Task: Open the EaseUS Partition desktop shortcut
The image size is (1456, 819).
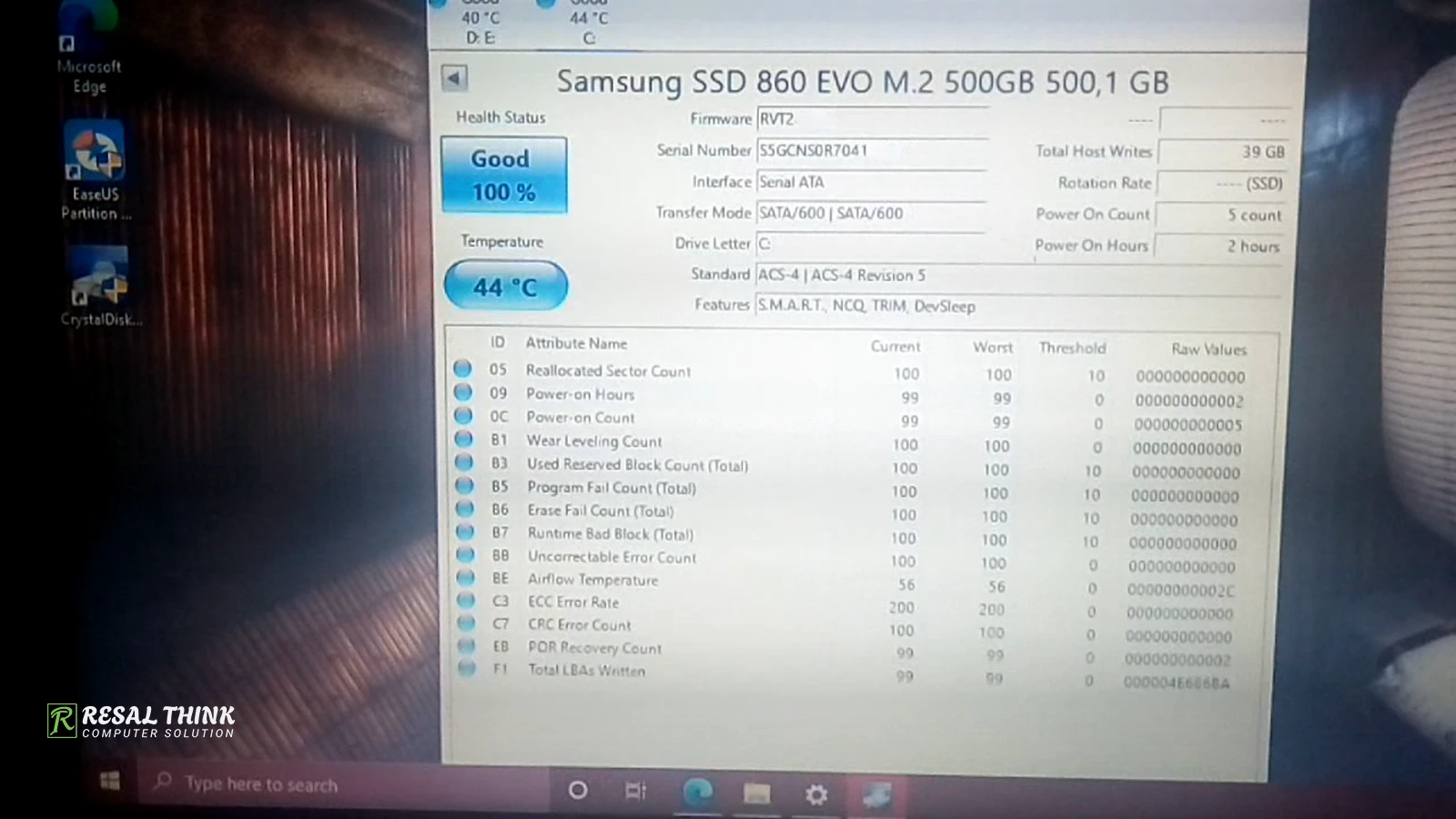Action: pos(95,173)
